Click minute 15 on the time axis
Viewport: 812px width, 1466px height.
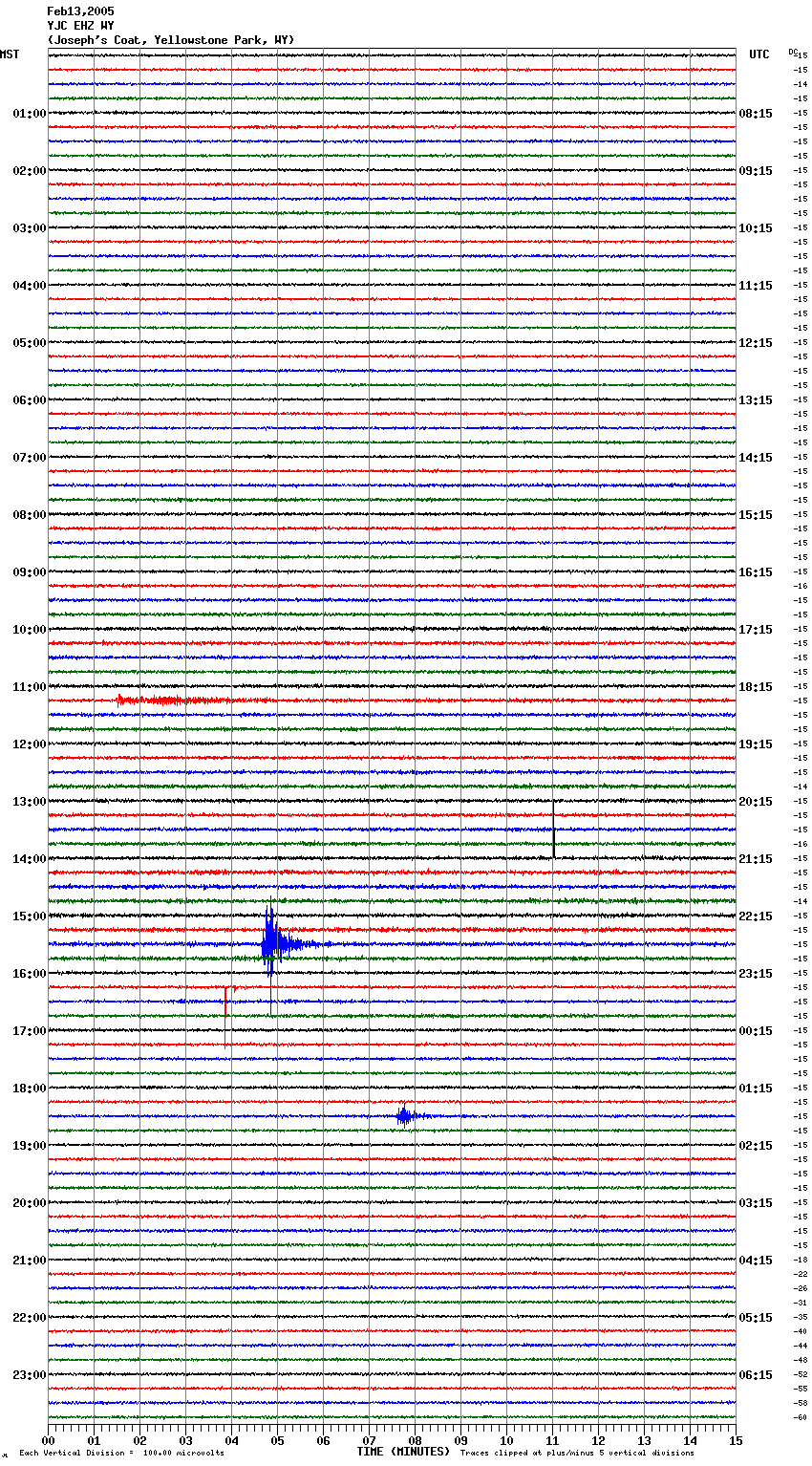tap(736, 1440)
